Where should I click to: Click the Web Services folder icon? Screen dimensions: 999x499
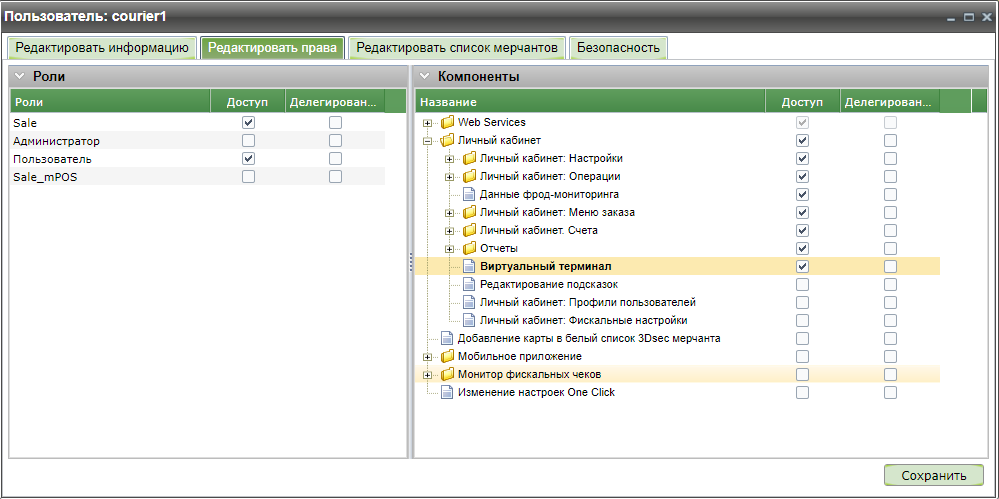447,122
